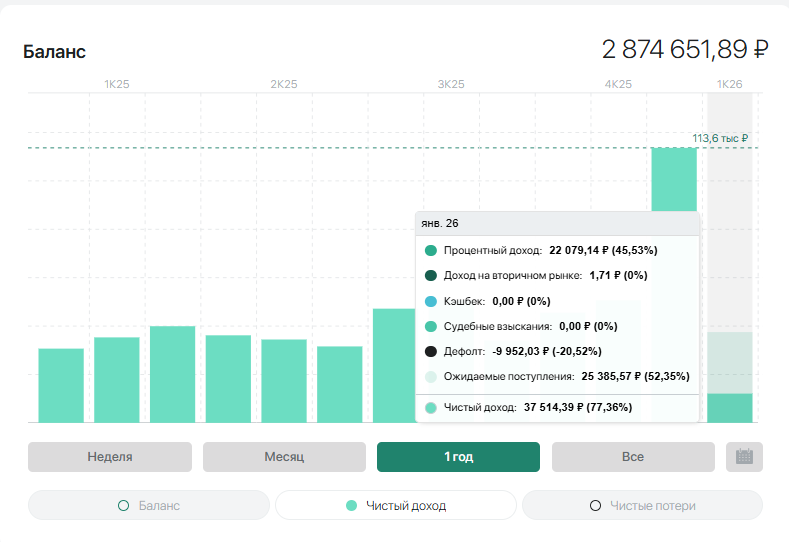The width and height of the screenshot is (789, 542).
Task: Click the total balance 2 874 651,89 ₽
Action: [x=685, y=49]
